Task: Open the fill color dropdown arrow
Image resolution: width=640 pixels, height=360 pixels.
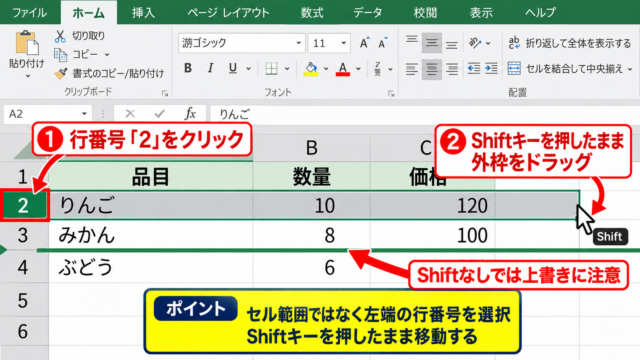Action: point(326,69)
